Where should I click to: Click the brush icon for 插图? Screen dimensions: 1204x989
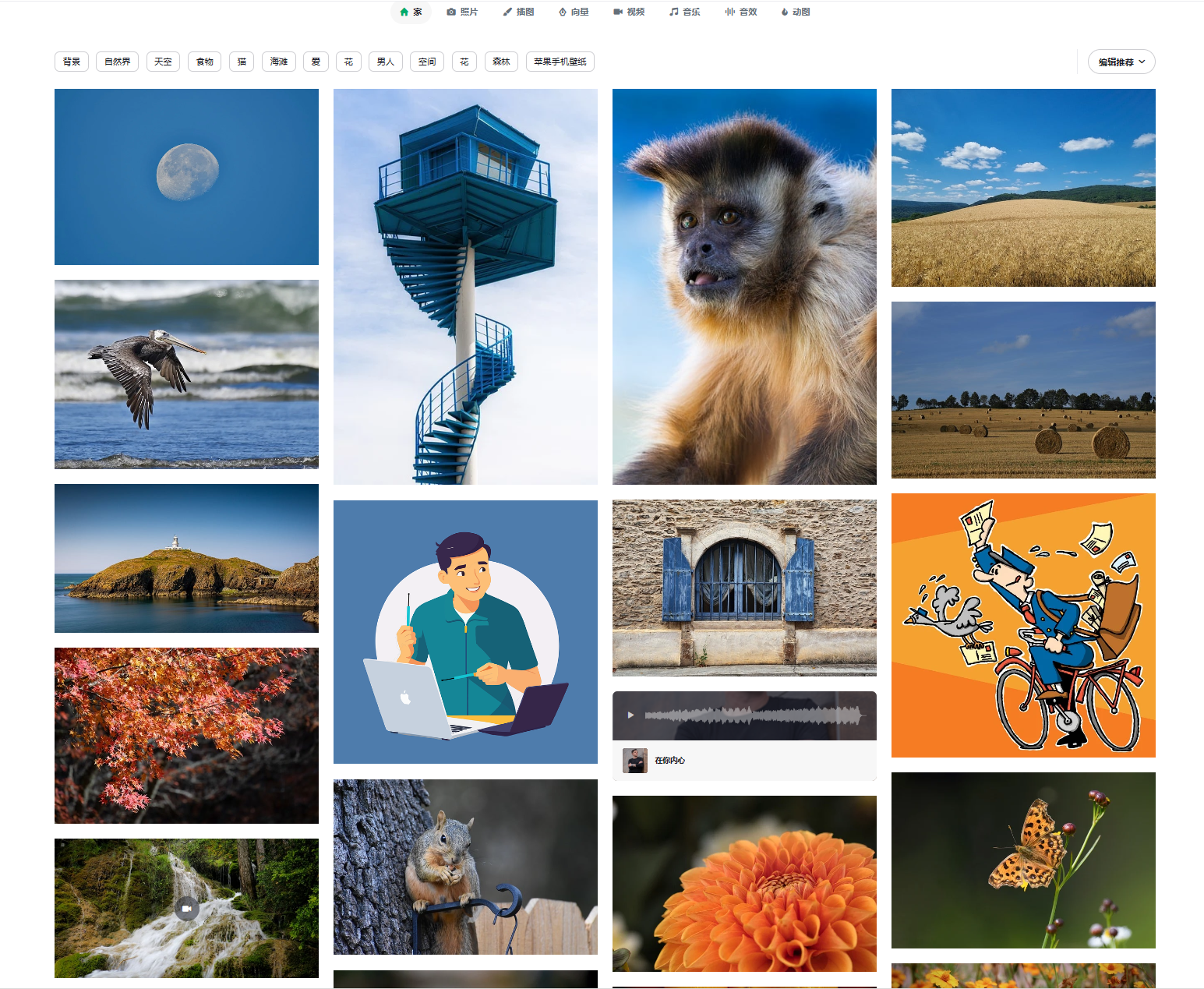click(507, 12)
